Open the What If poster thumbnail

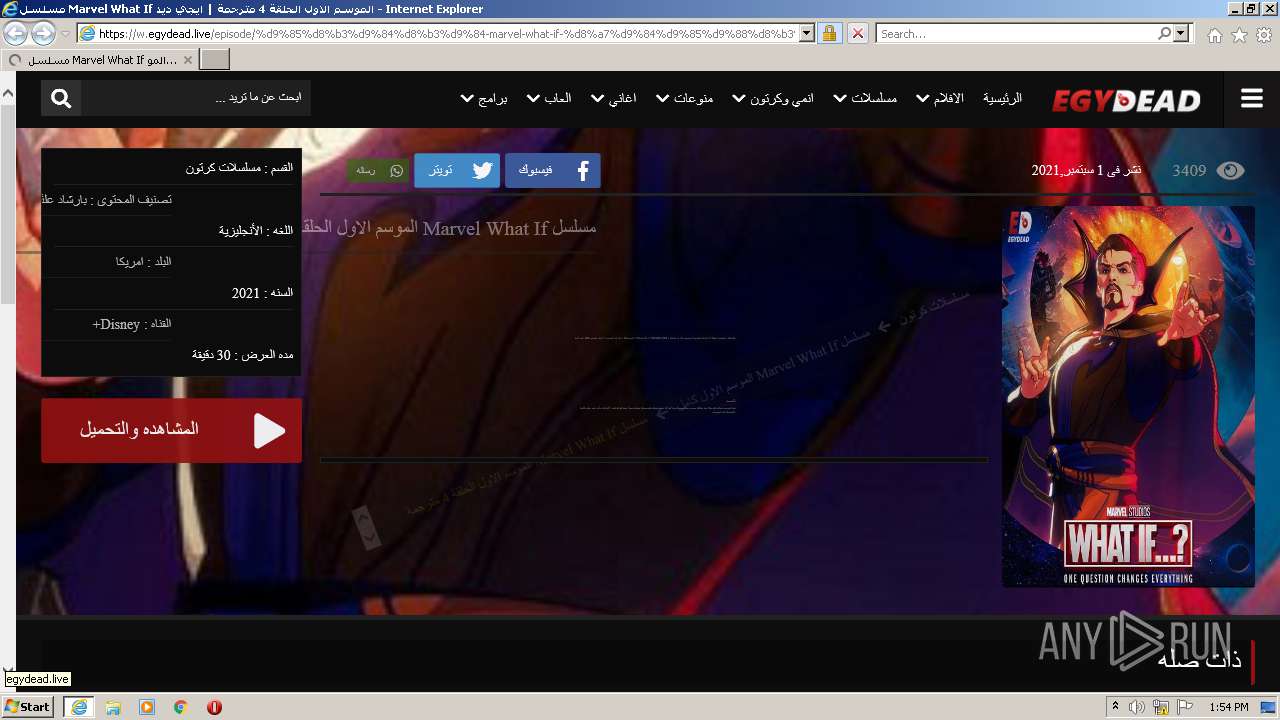pyautogui.click(x=1128, y=397)
